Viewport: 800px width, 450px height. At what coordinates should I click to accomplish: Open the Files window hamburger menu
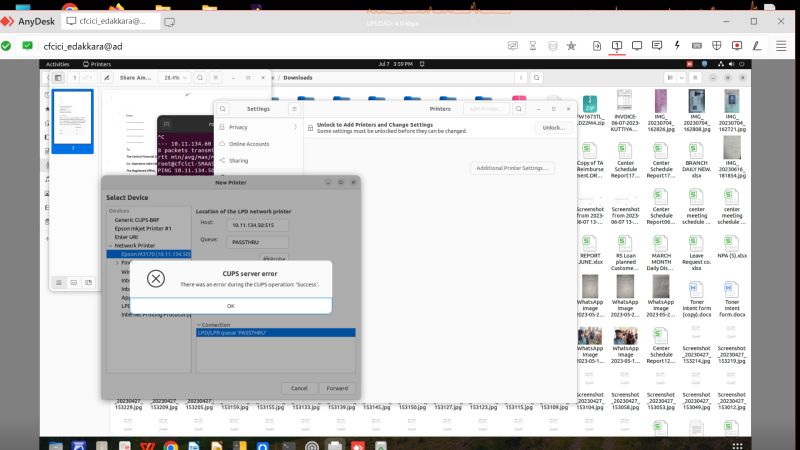tap(695, 78)
